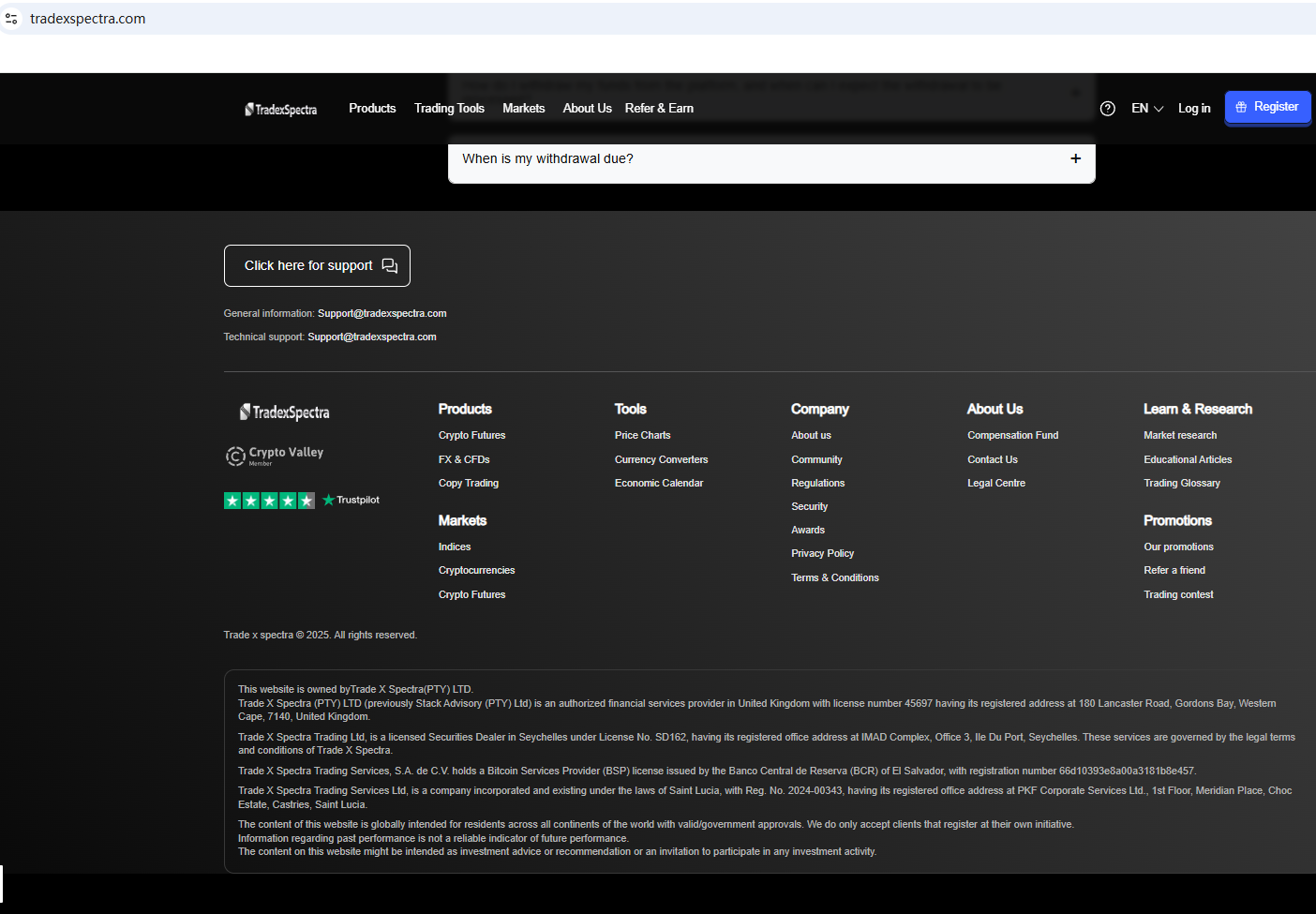
Task: Open the Products menu in navbar
Action: point(372,109)
